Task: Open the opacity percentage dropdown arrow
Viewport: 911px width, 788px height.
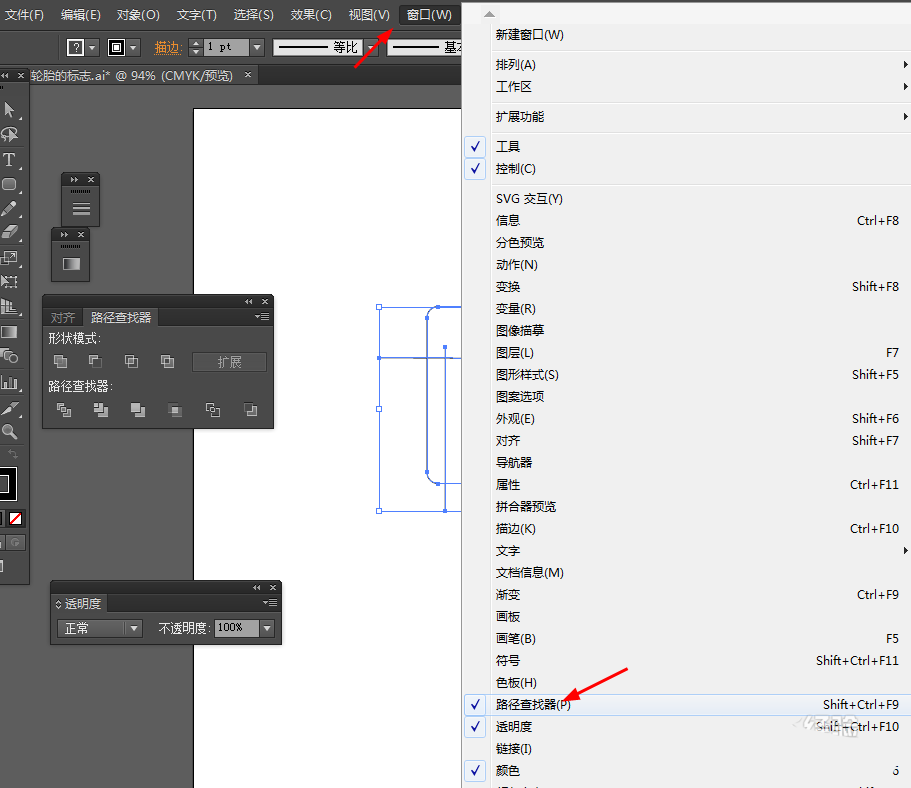Action: point(267,628)
